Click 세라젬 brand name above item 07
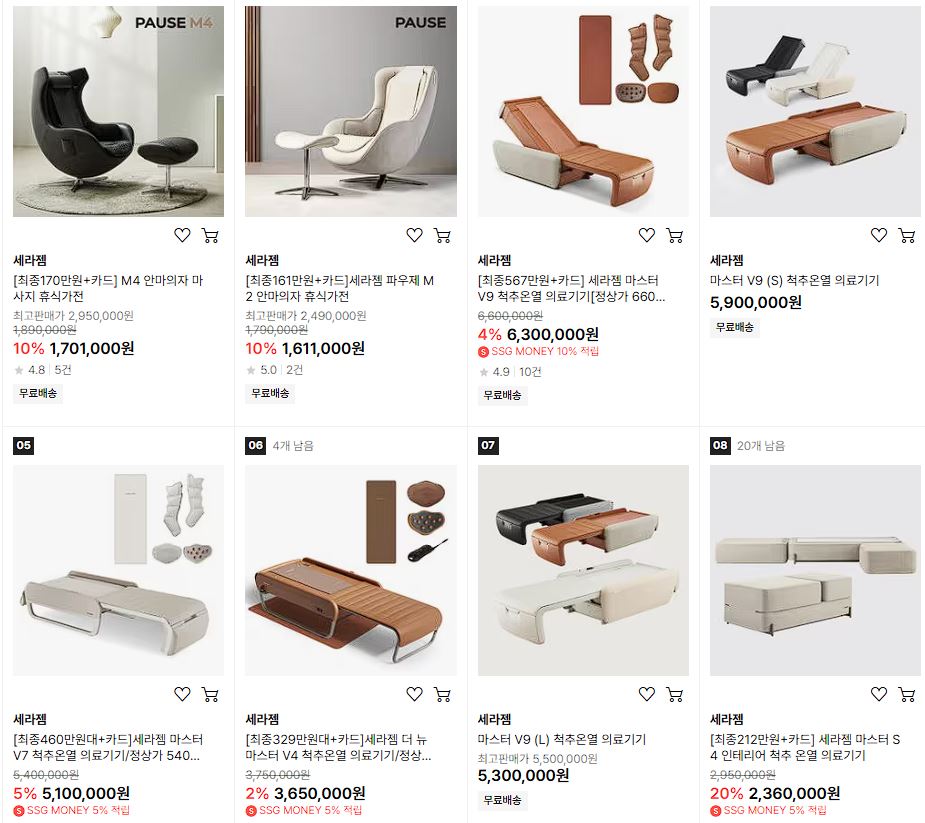The height and width of the screenshot is (823, 925). pyautogui.click(x=494, y=719)
